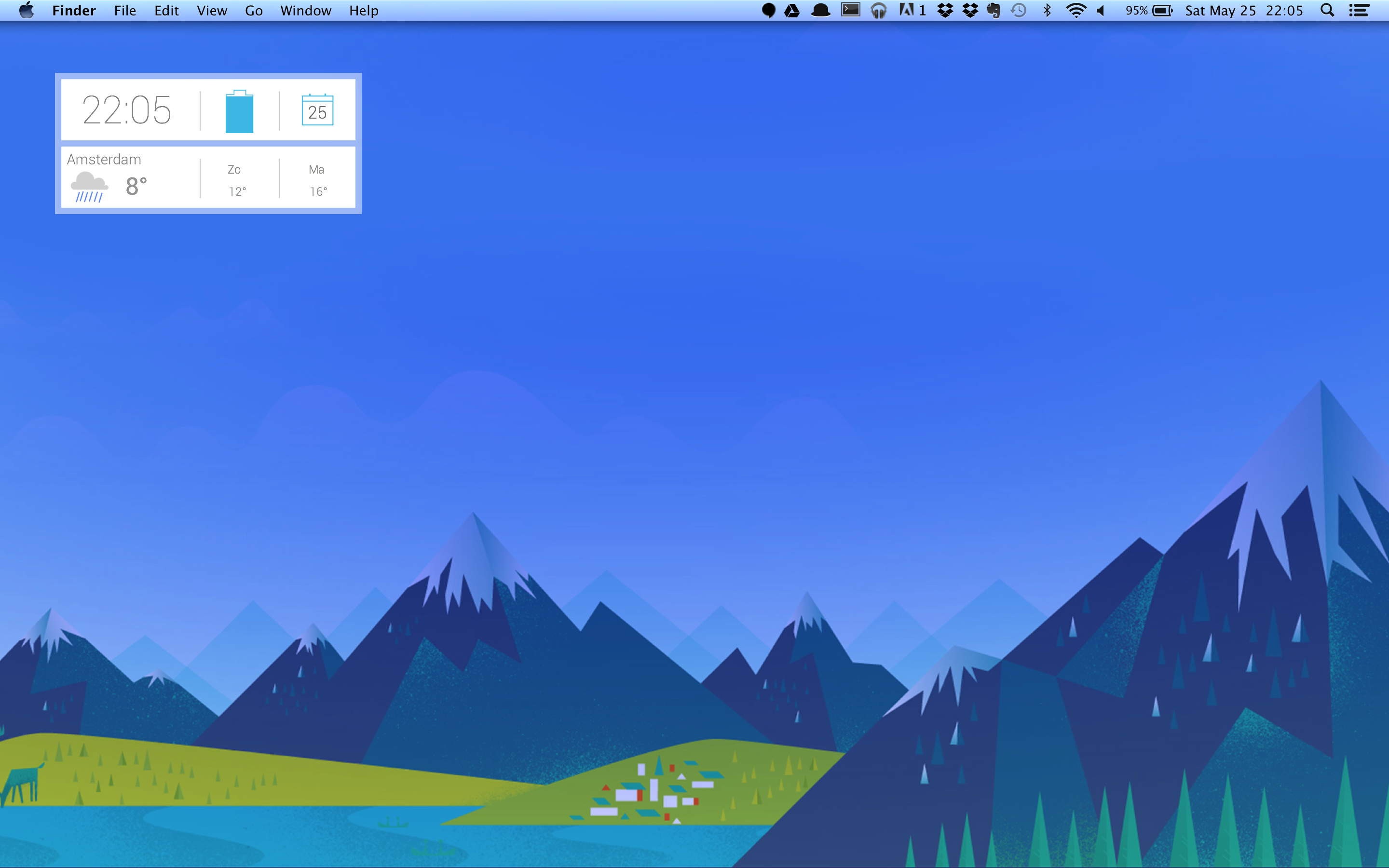This screenshot has height=868, width=1389.
Task: Open the View menu
Action: click(x=212, y=11)
